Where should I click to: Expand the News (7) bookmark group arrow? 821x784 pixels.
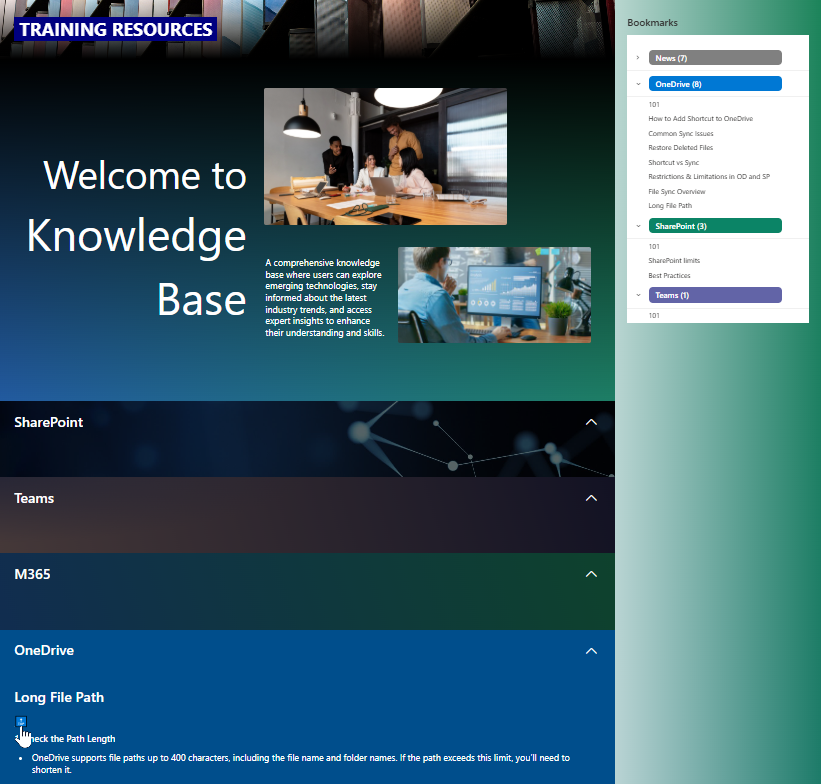click(638, 58)
